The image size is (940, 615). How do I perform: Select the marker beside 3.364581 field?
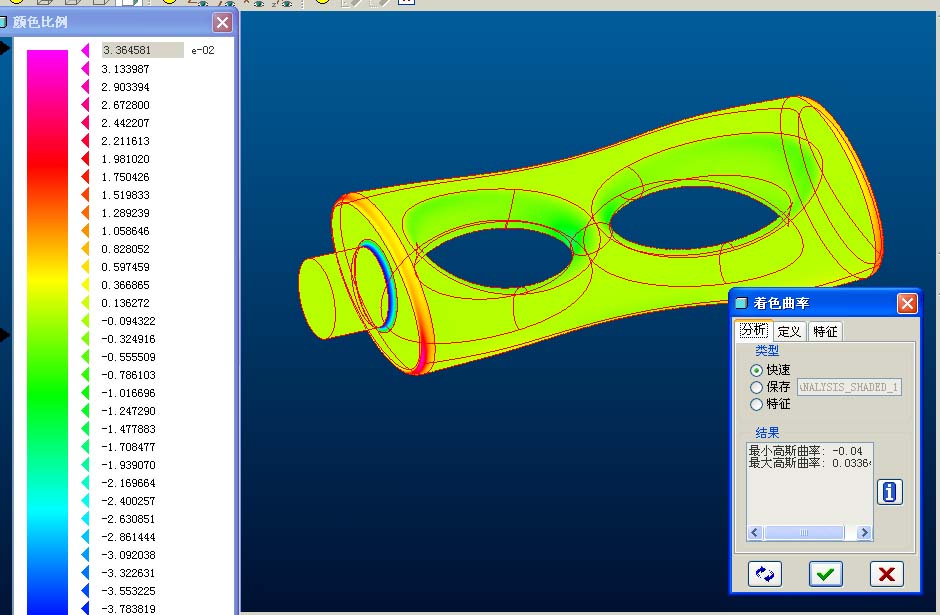[85, 50]
